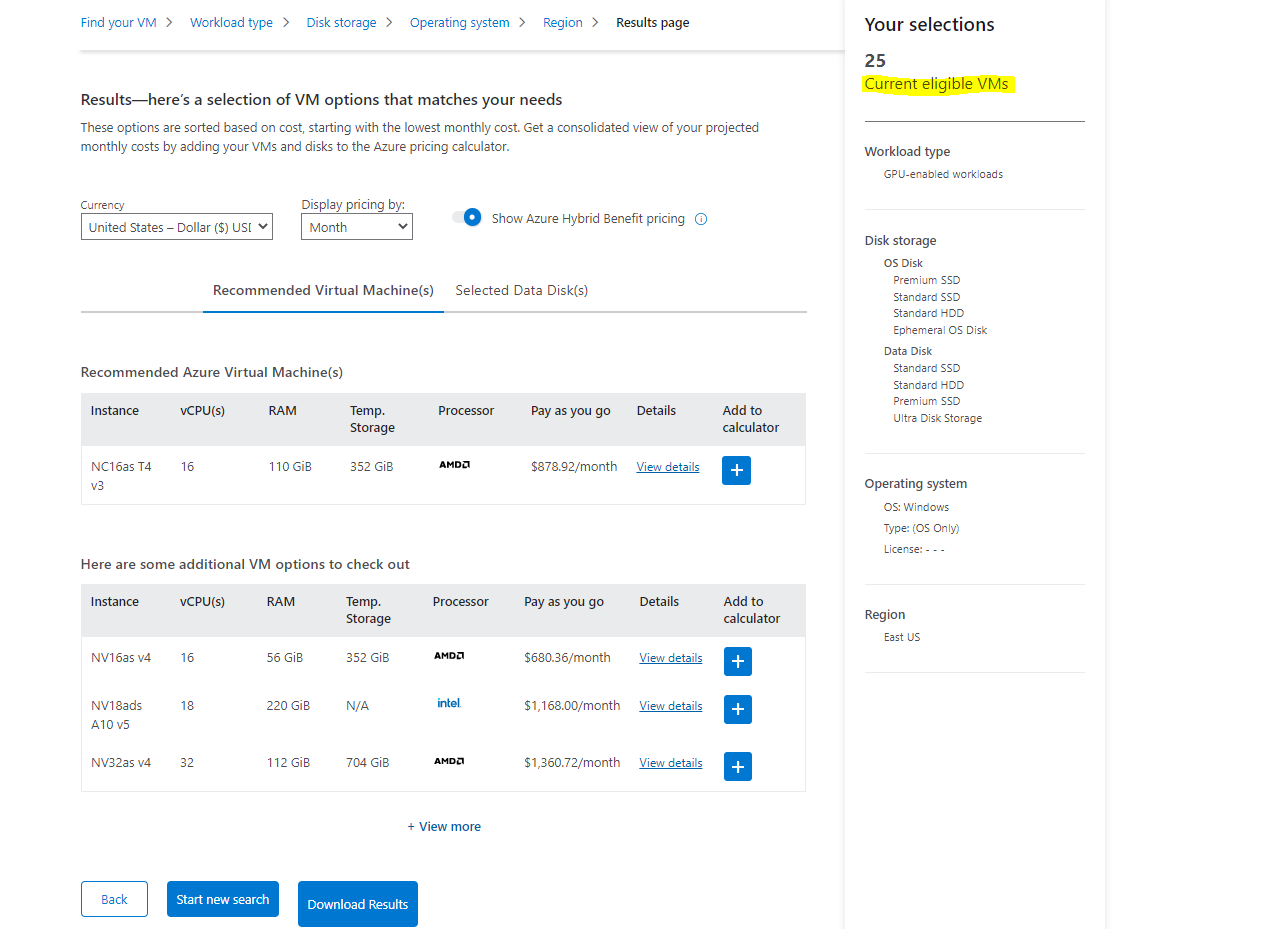The height and width of the screenshot is (929, 1283).
Task: Add NV16as v4 to the calculator
Action: [737, 661]
